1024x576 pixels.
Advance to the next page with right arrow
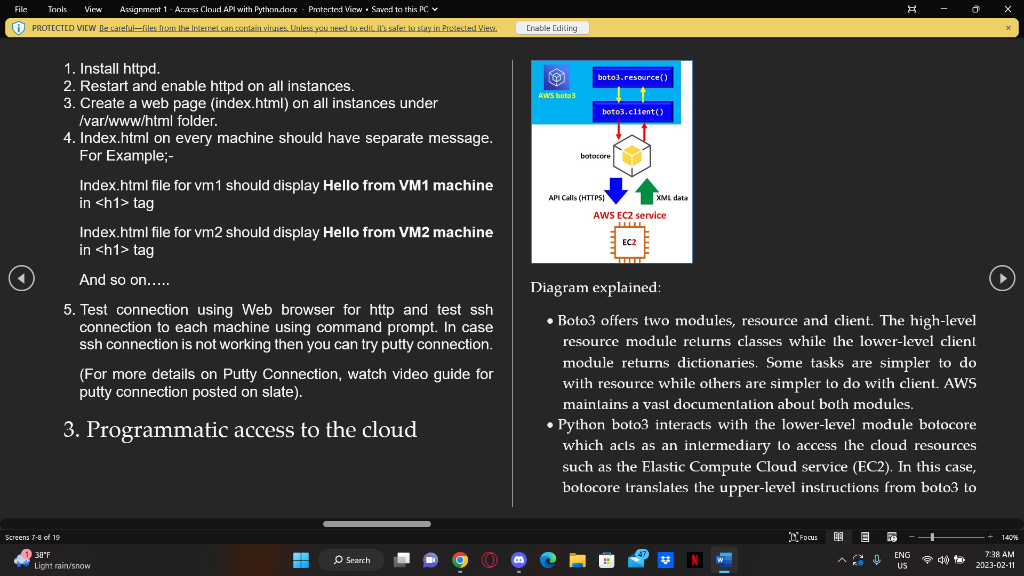1002,278
